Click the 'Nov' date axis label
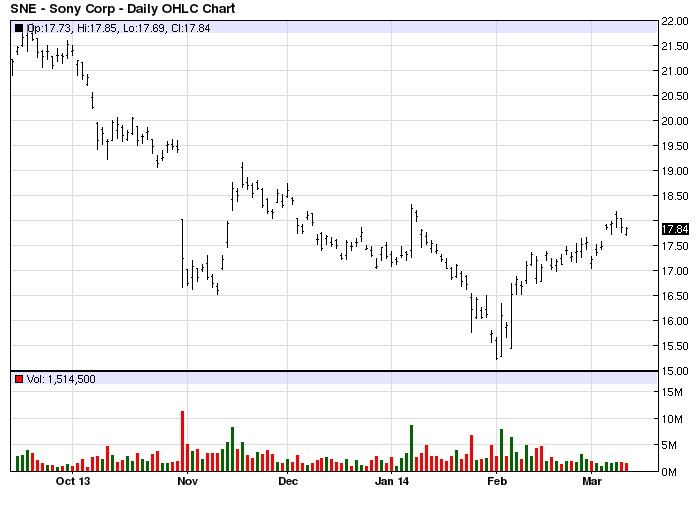700x512 pixels. (188, 481)
